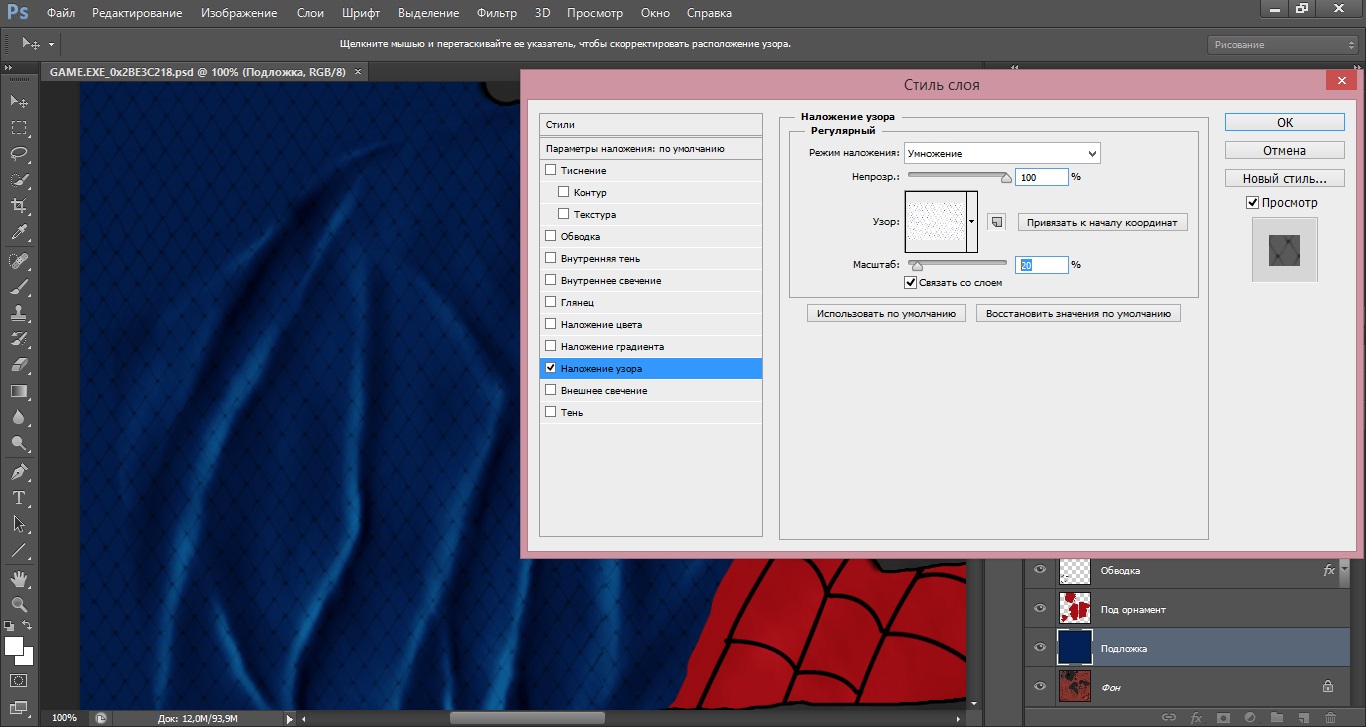The image size is (1366, 727).
Task: Select the Eyedropper tool
Action: point(19,232)
